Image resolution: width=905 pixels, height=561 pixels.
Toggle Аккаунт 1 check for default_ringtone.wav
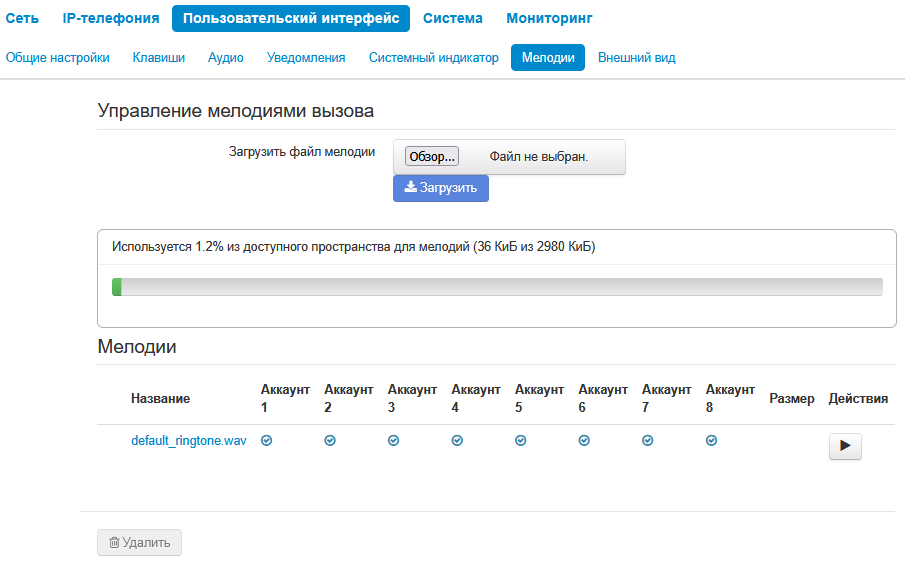[267, 440]
